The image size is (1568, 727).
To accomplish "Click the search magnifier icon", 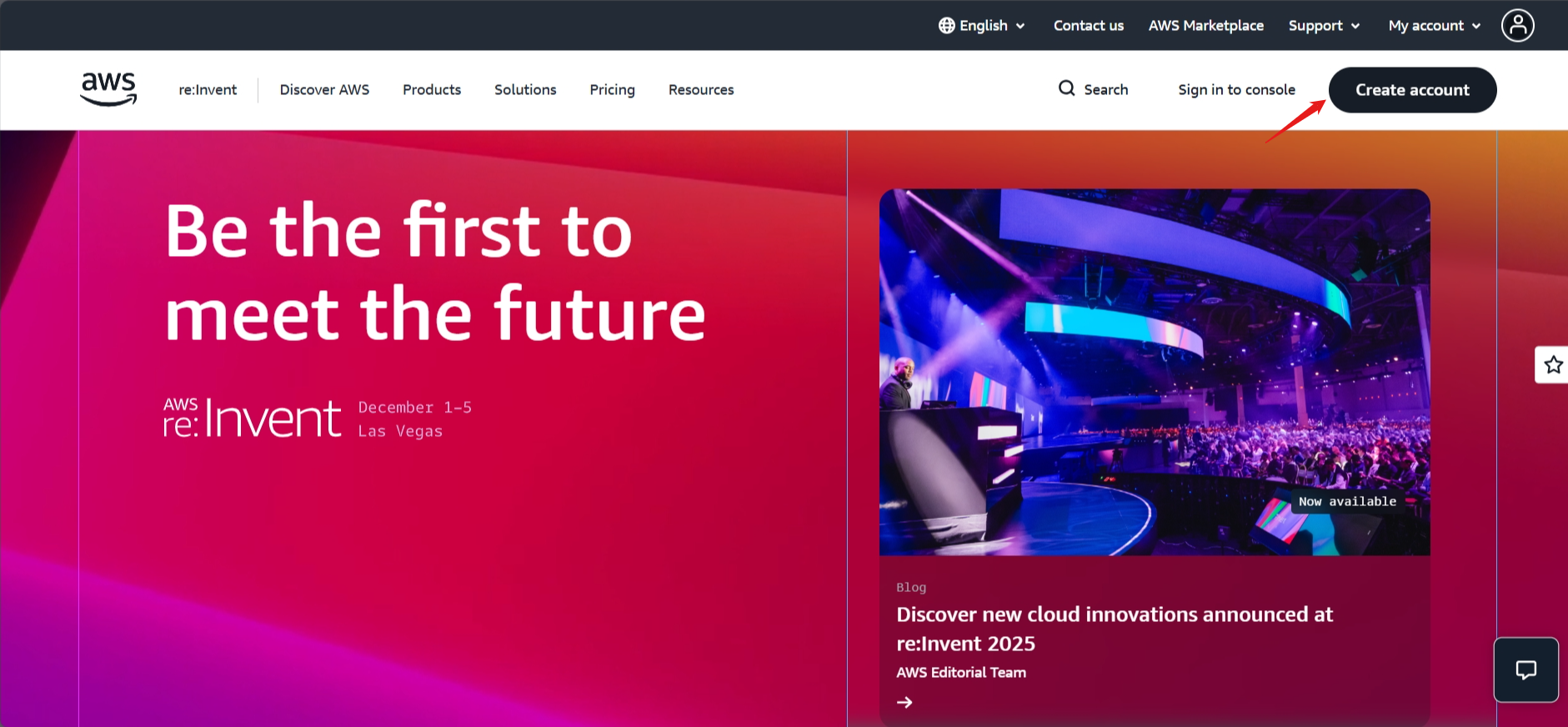I will [1066, 88].
